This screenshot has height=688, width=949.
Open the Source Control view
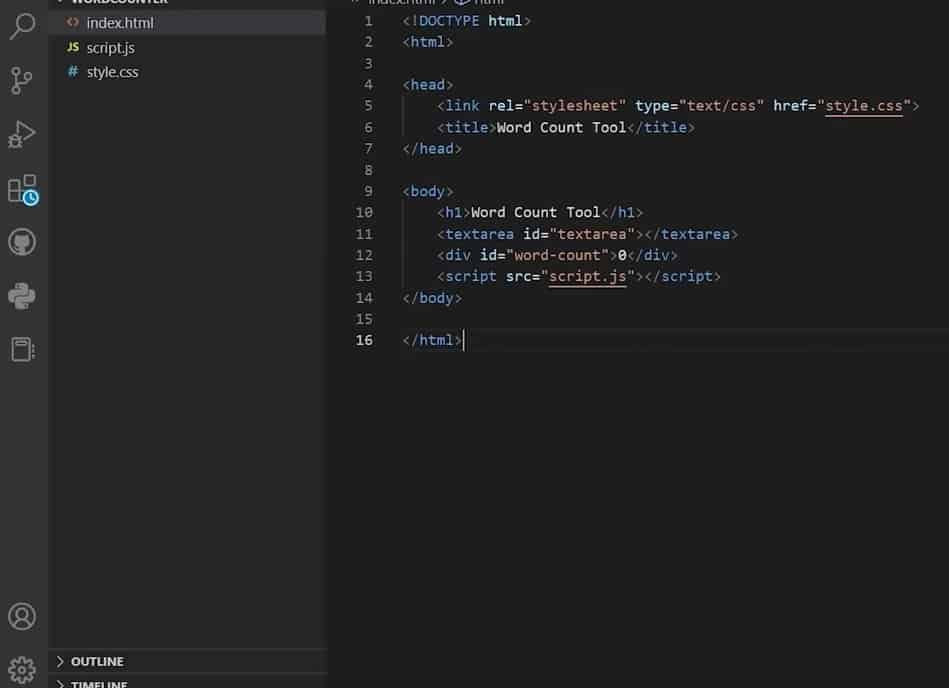click(22, 80)
